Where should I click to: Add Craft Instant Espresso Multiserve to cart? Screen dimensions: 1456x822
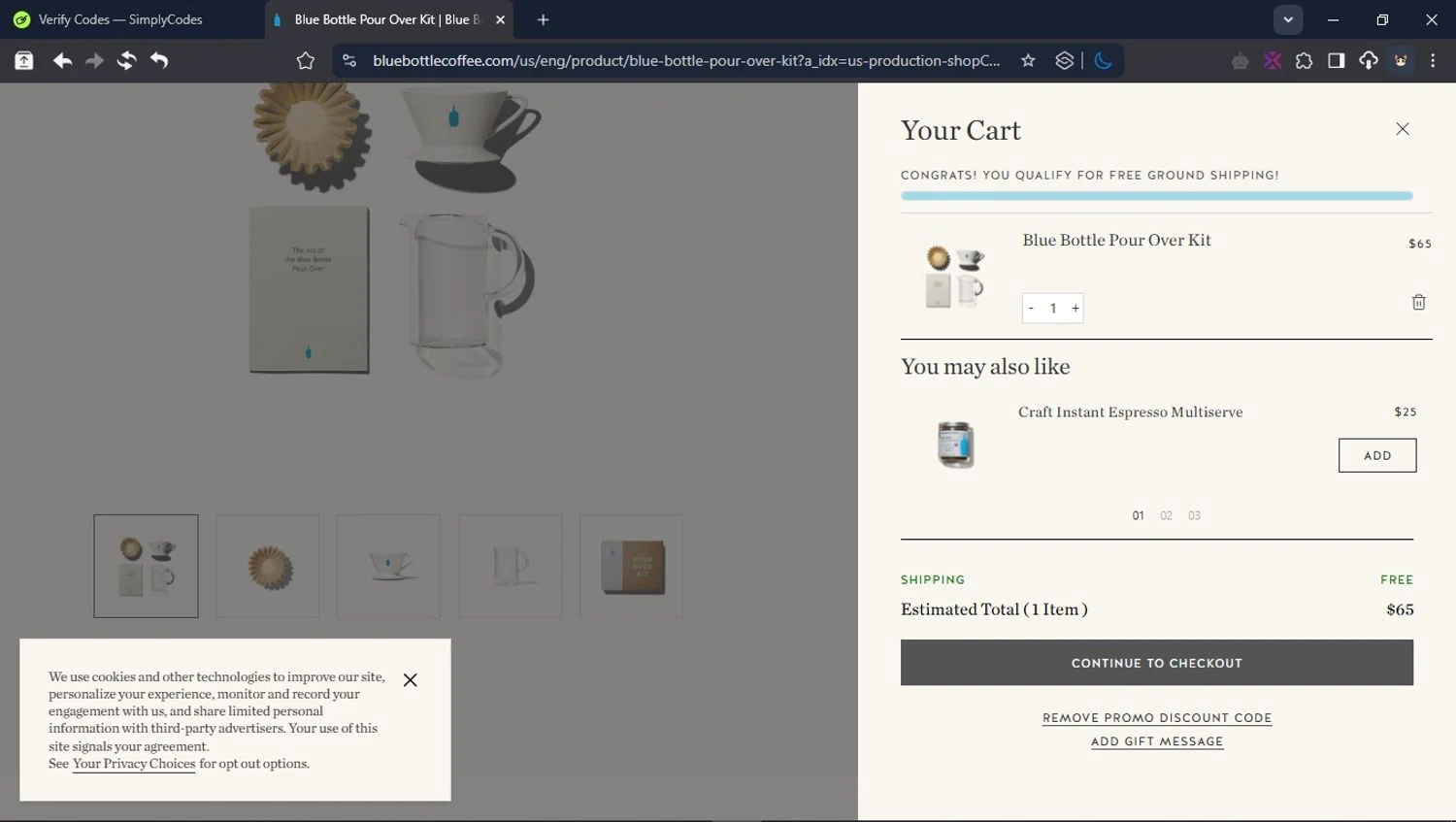tap(1376, 455)
